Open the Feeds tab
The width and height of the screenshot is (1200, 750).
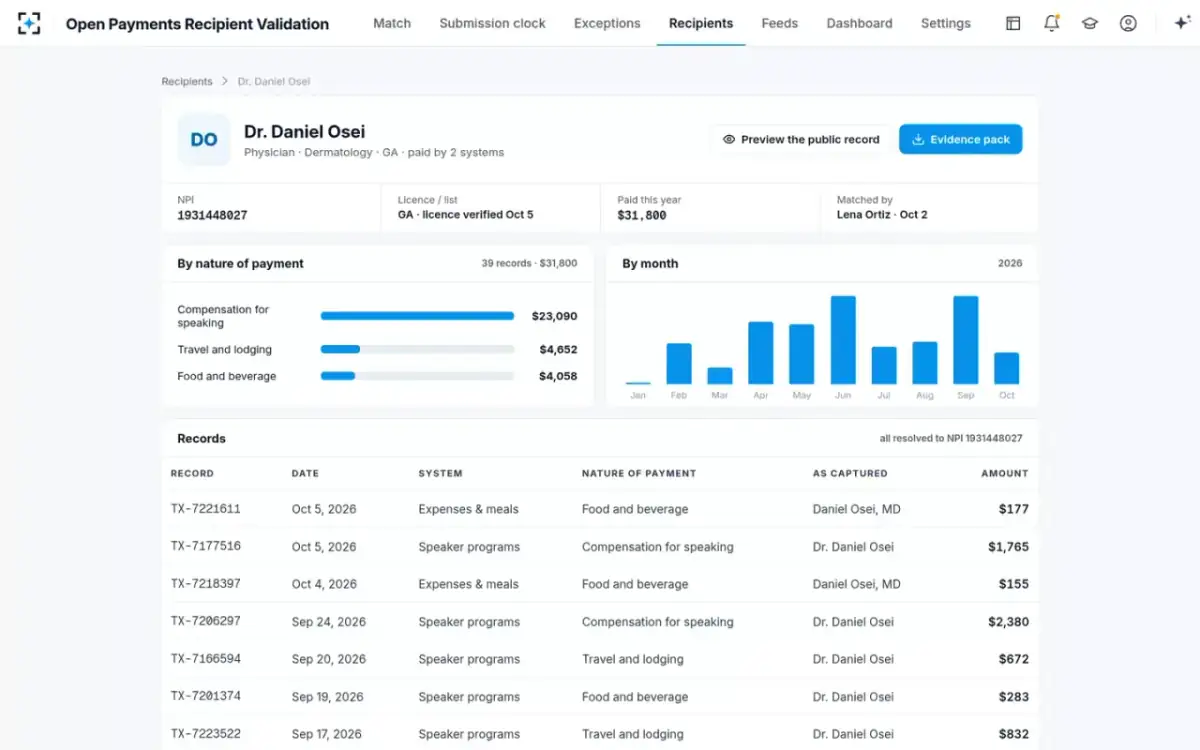click(780, 23)
